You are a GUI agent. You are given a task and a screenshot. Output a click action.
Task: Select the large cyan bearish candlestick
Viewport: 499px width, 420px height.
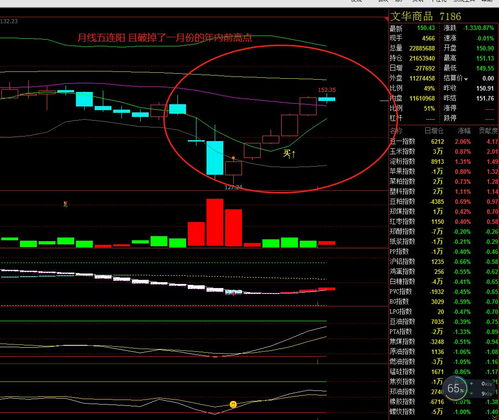coord(215,157)
